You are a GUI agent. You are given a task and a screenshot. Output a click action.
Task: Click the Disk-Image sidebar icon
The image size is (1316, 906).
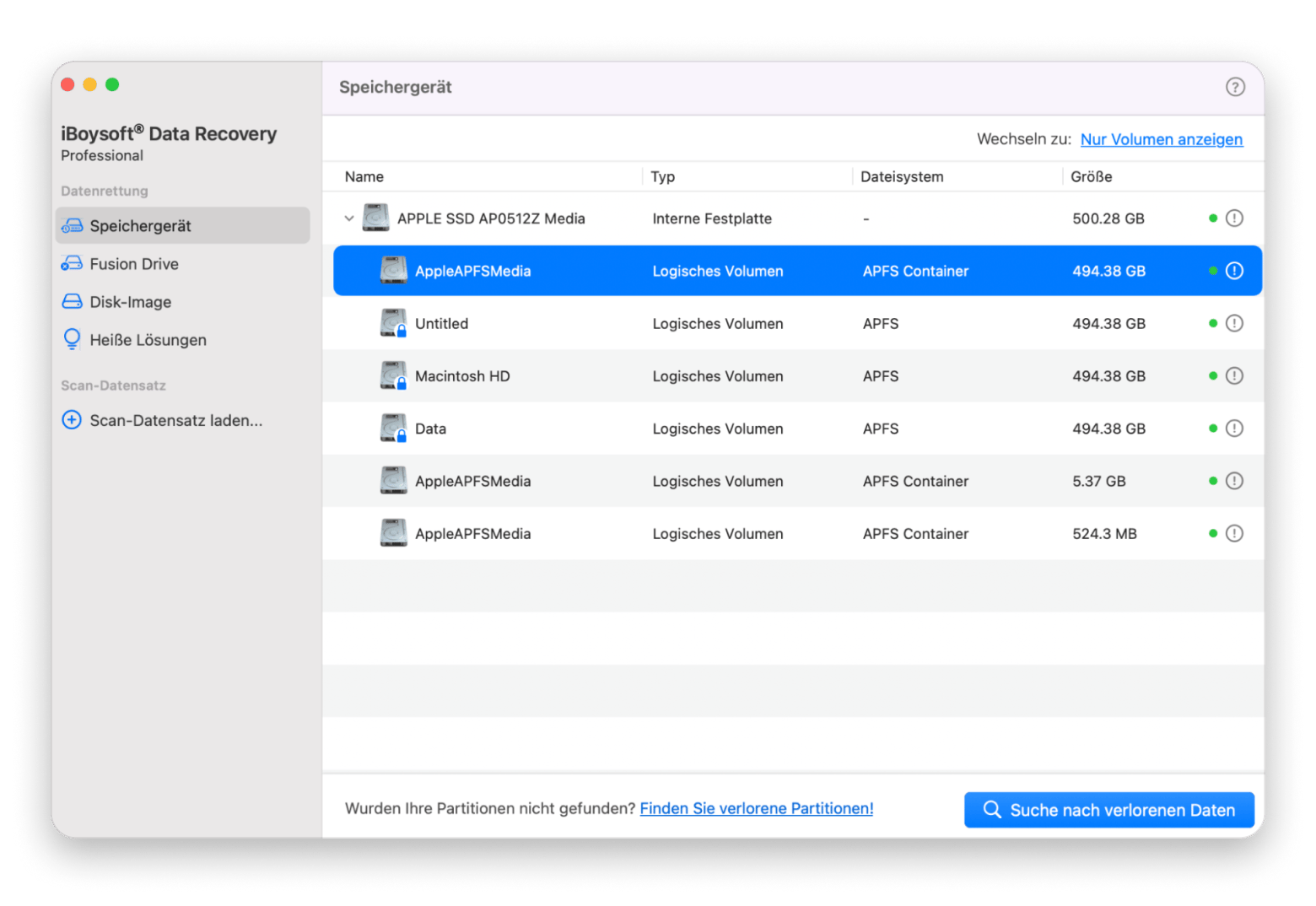click(x=73, y=302)
